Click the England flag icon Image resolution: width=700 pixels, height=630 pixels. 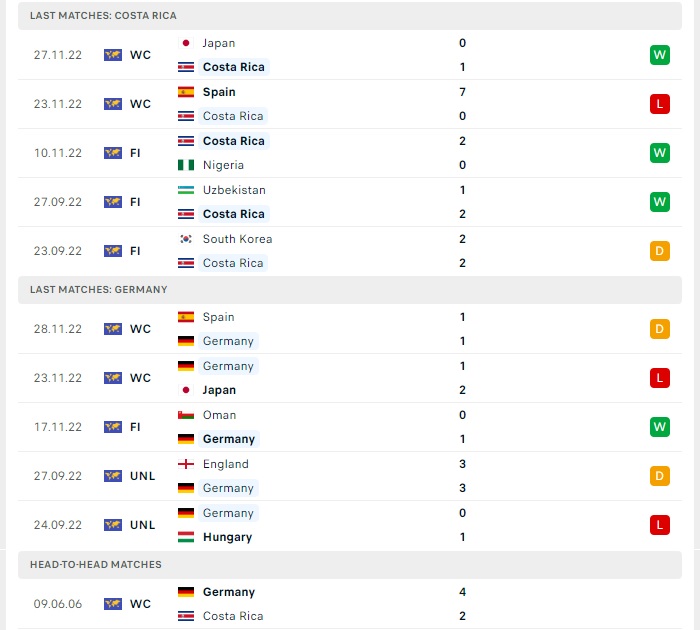point(186,464)
